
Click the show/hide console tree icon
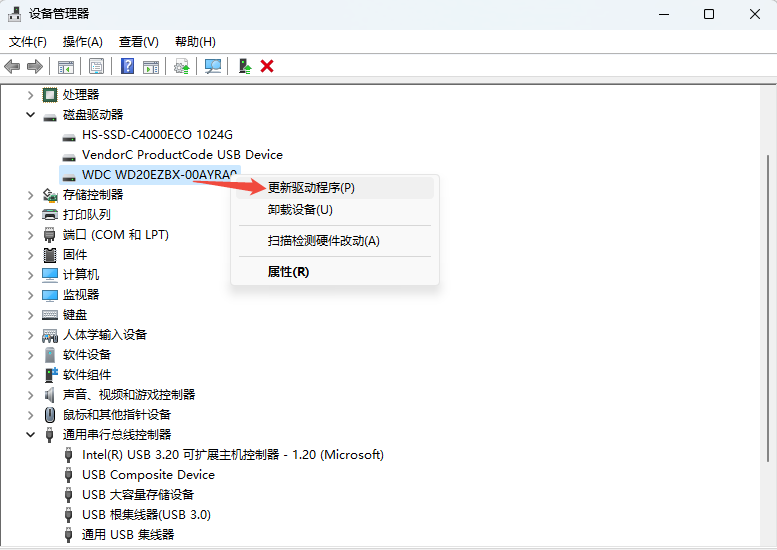pyautogui.click(x=65, y=66)
